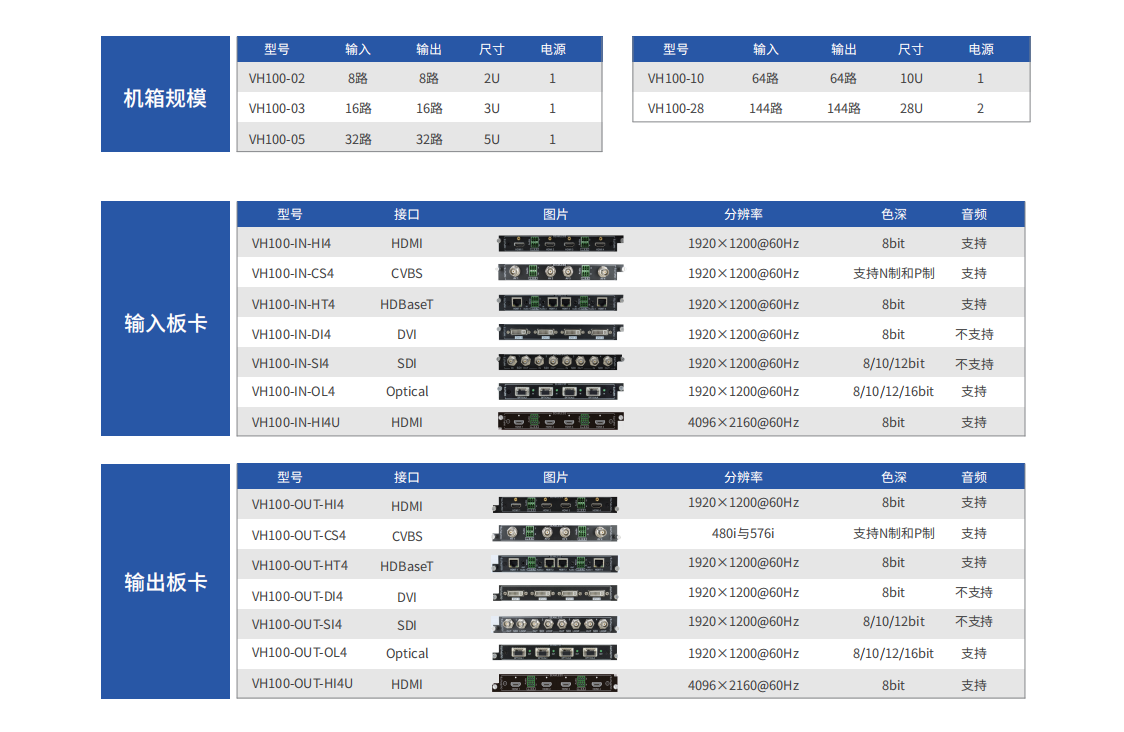Click the VH100-OUT-HI4U model name
This screenshot has width=1124, height=732.
click(302, 683)
